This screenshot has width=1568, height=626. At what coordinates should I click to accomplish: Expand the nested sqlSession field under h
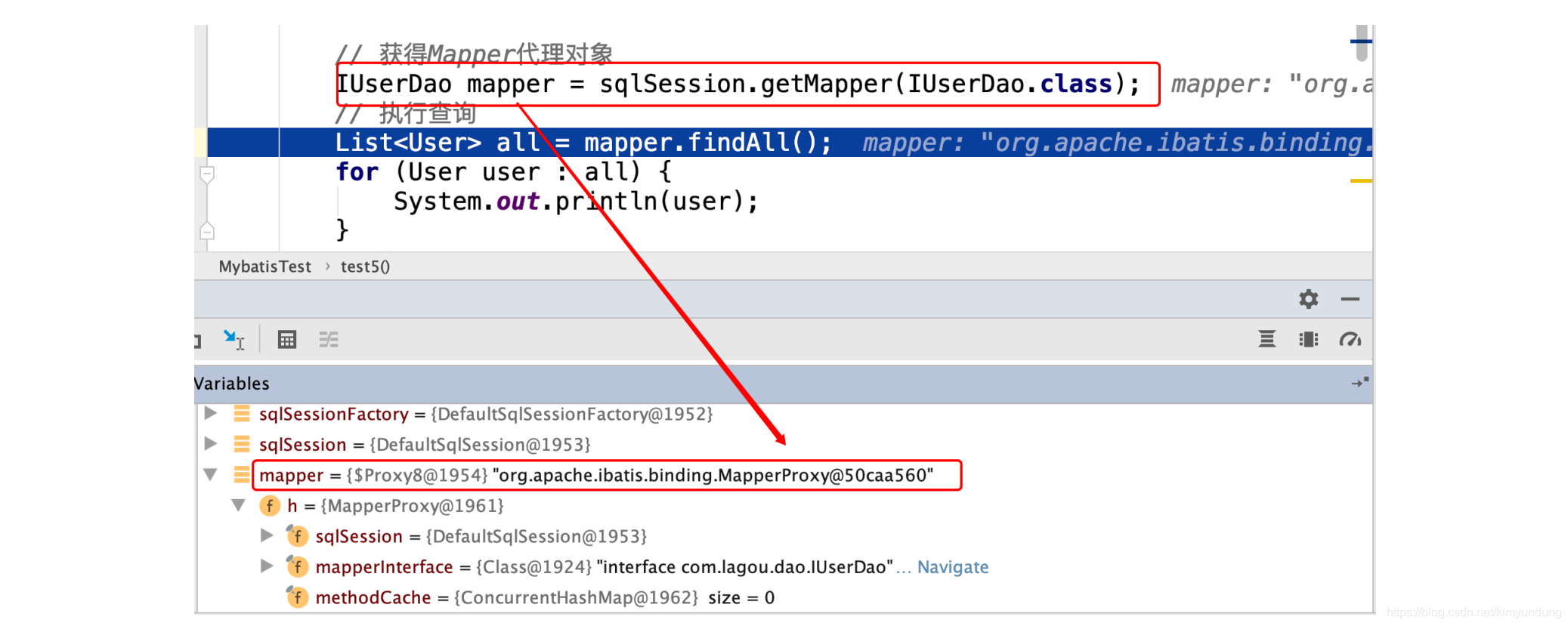(x=266, y=535)
